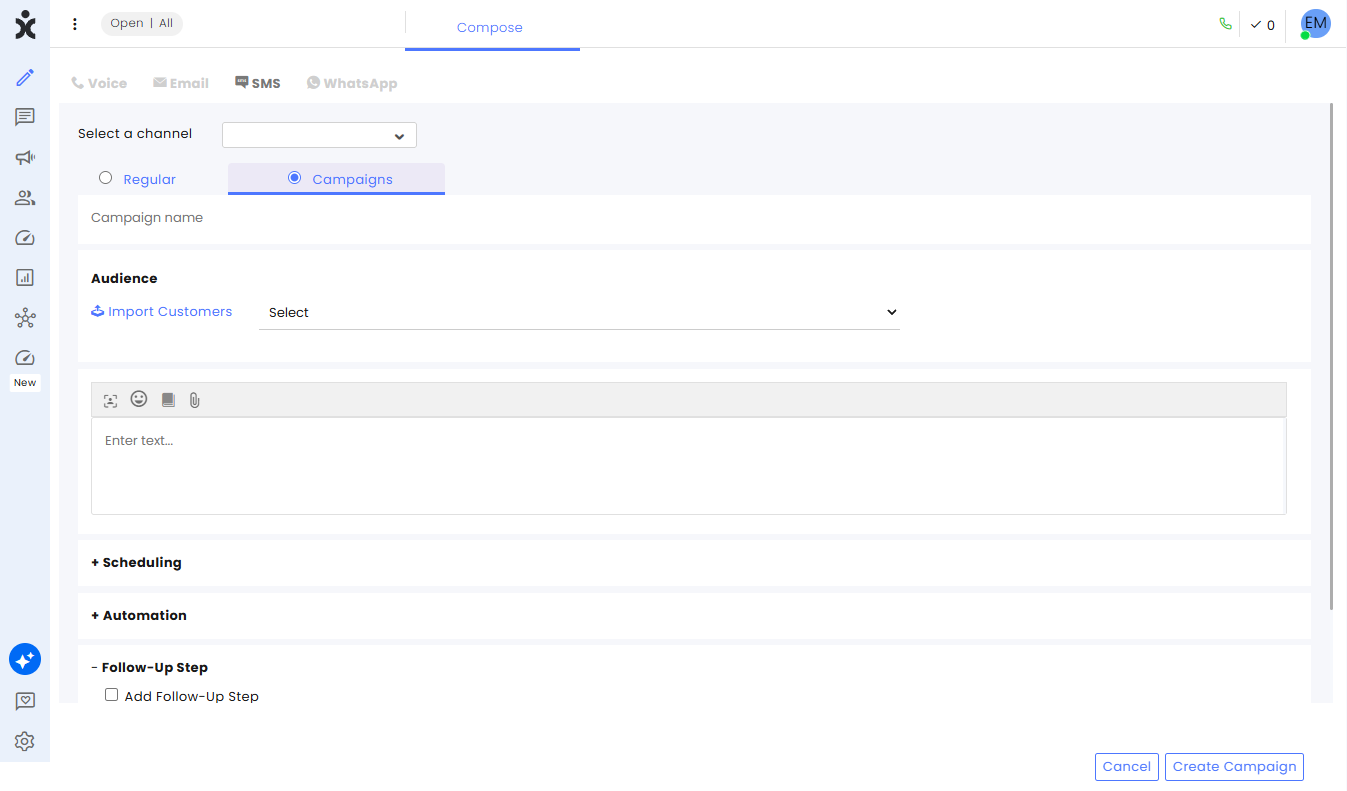Expand the Scheduling section
1347x791 pixels.
tap(136, 562)
